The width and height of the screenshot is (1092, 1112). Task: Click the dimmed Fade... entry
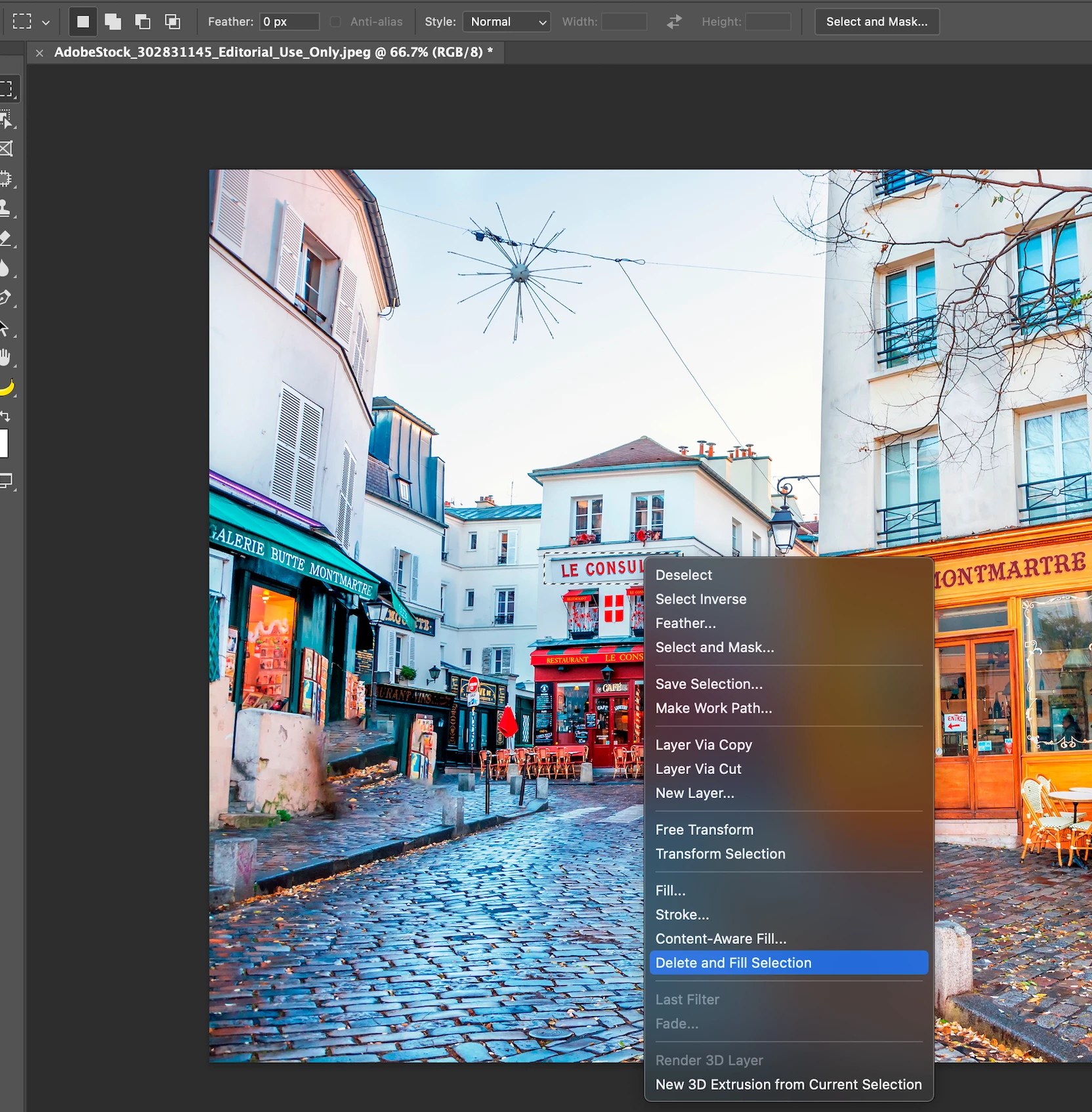(x=789, y=1024)
